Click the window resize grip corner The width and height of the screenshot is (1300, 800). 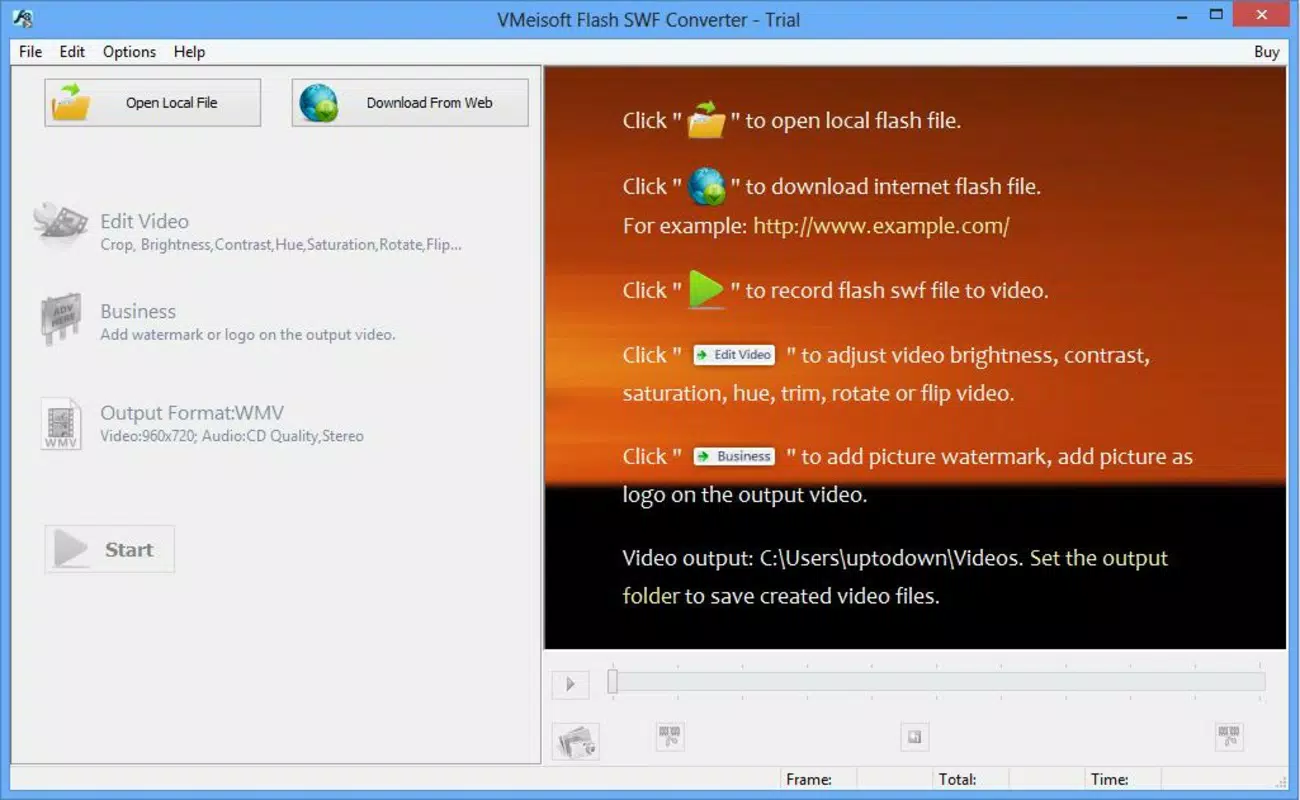click(x=1281, y=781)
